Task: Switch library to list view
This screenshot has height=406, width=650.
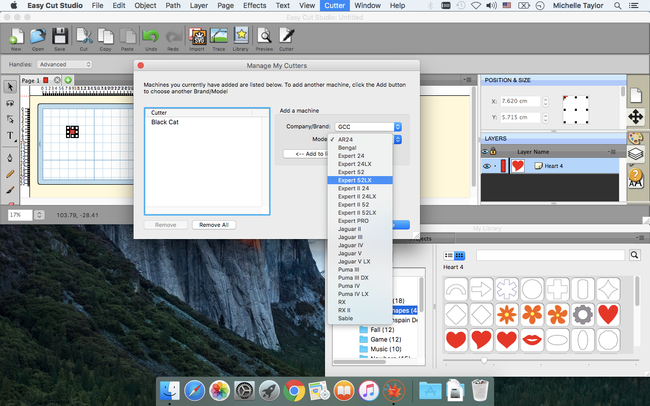Action: 449,255
